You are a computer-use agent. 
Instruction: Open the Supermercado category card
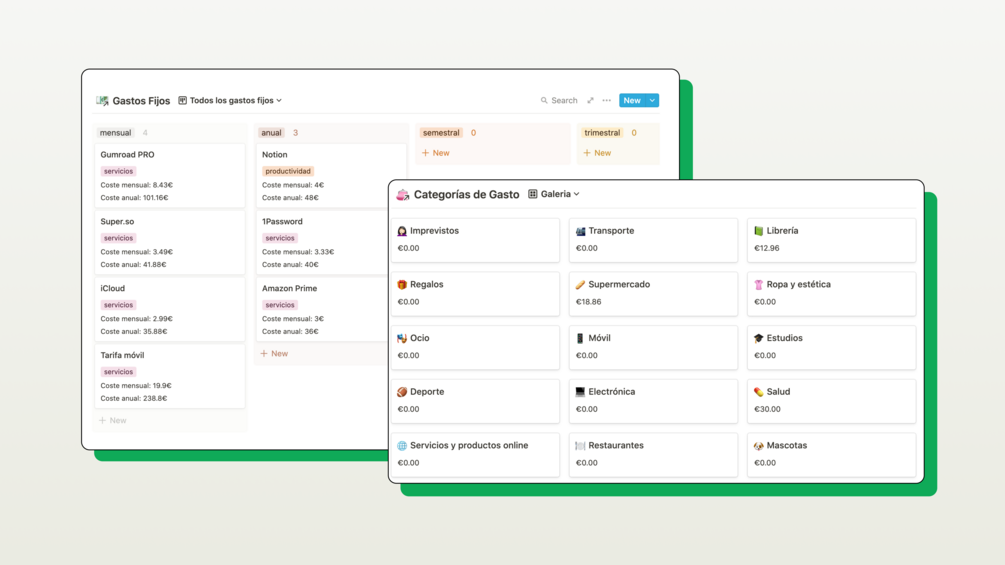pos(653,293)
